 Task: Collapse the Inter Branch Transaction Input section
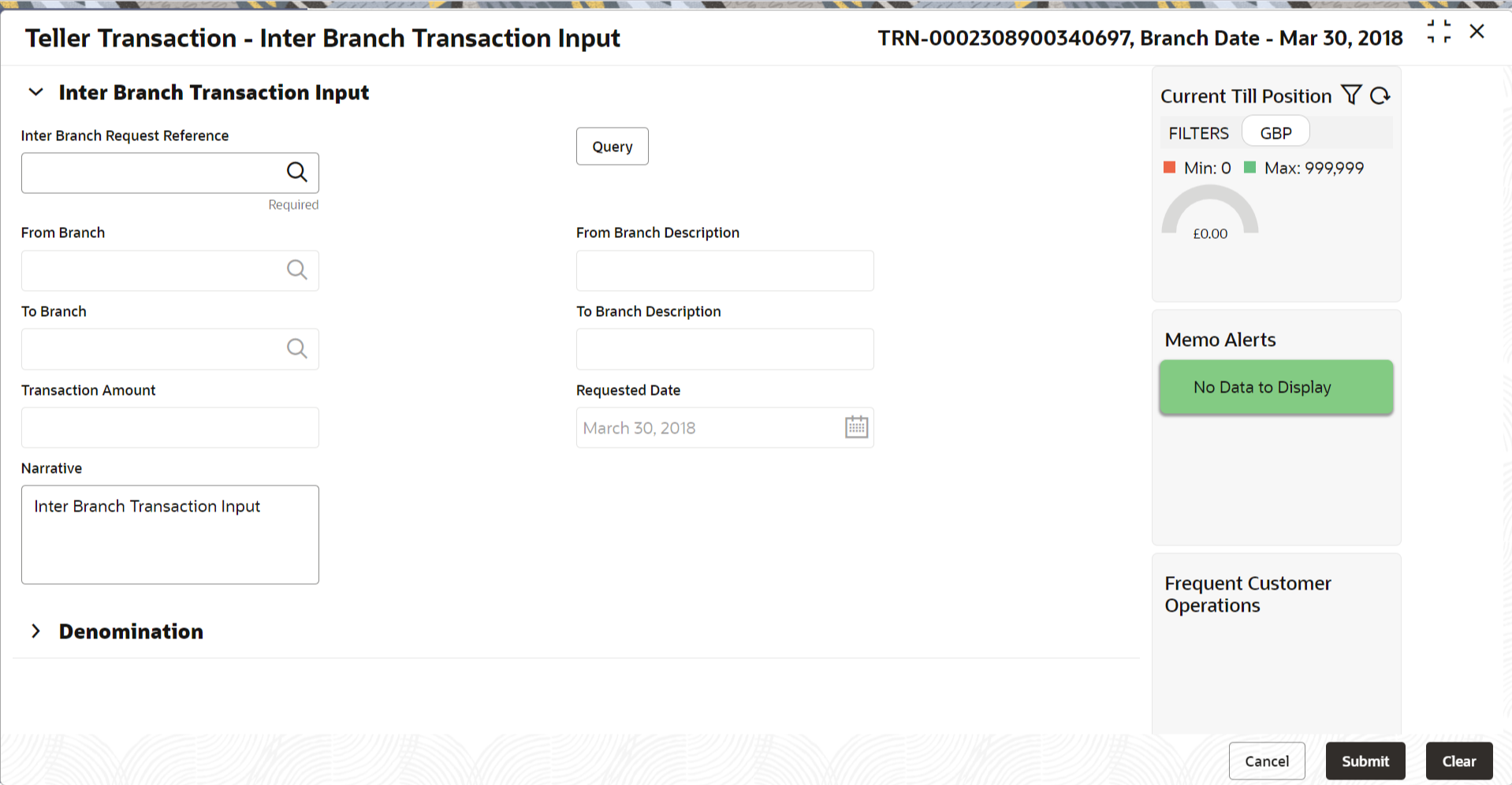click(x=35, y=92)
